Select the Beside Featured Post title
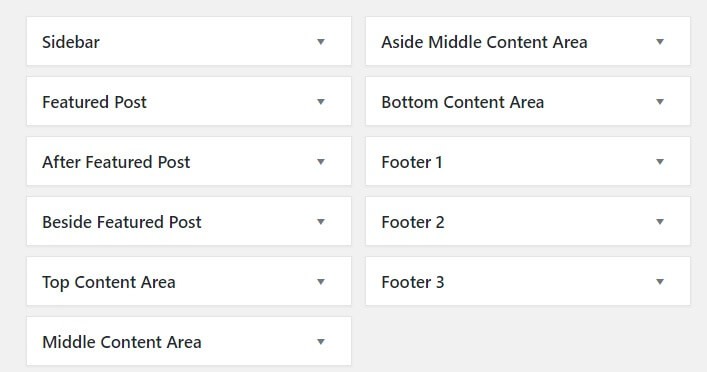707x372 pixels. (122, 222)
